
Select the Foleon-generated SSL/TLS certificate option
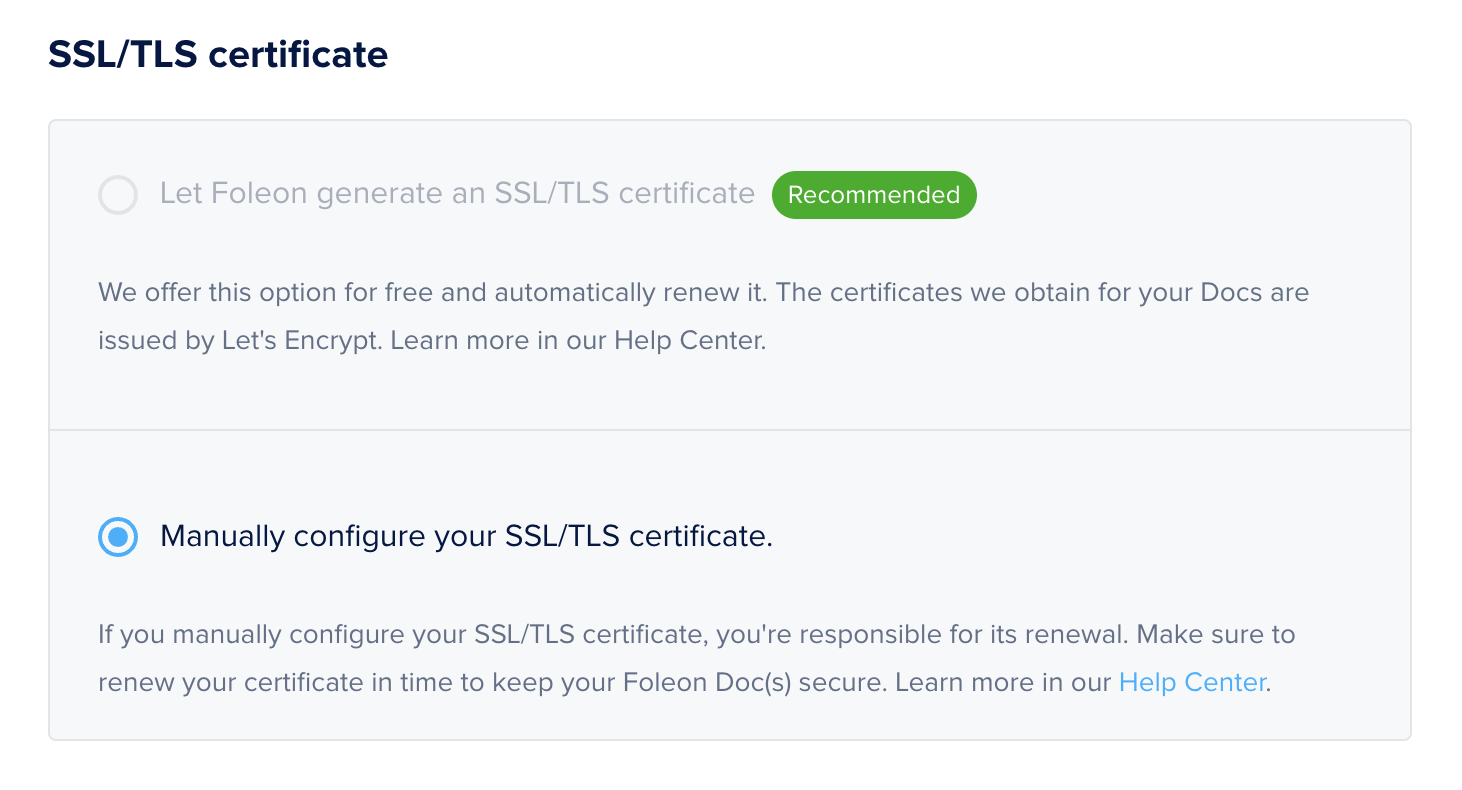pyautogui.click(x=117, y=194)
